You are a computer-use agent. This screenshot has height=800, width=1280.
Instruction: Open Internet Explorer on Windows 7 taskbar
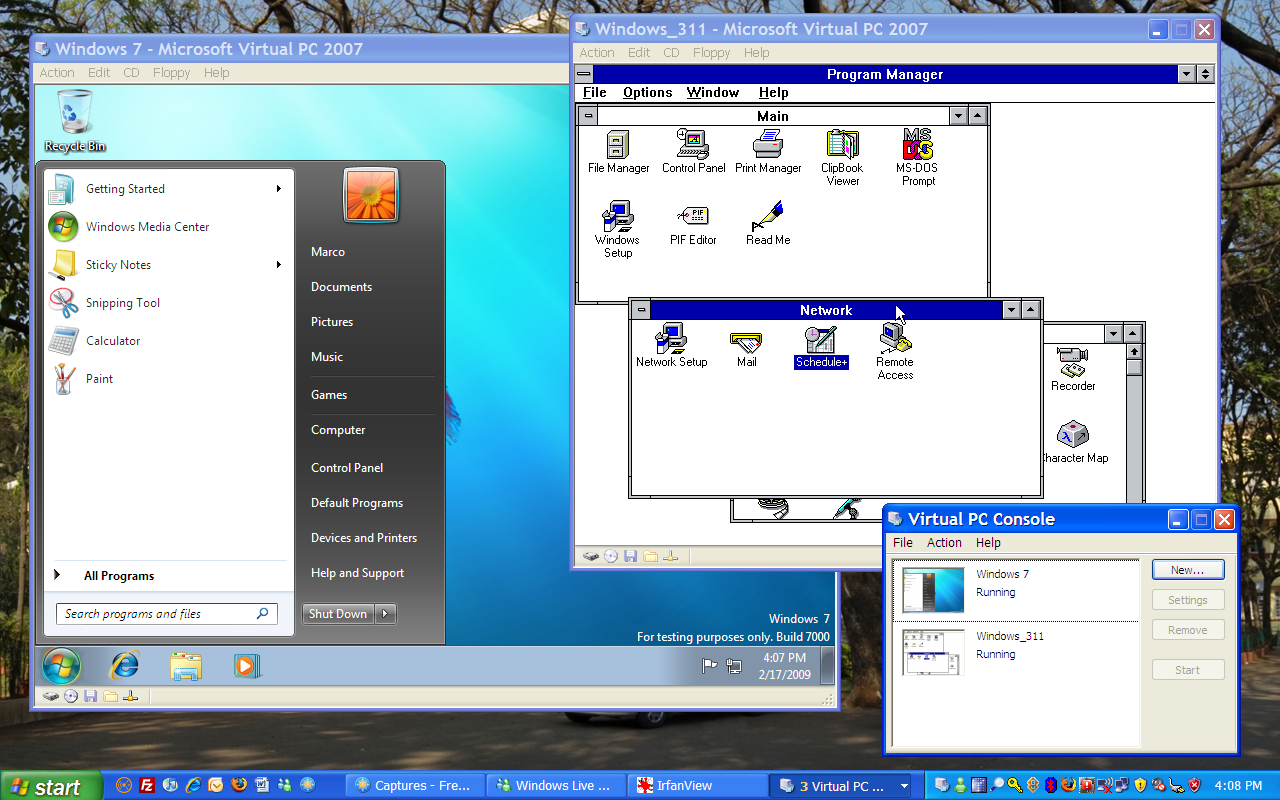124,665
